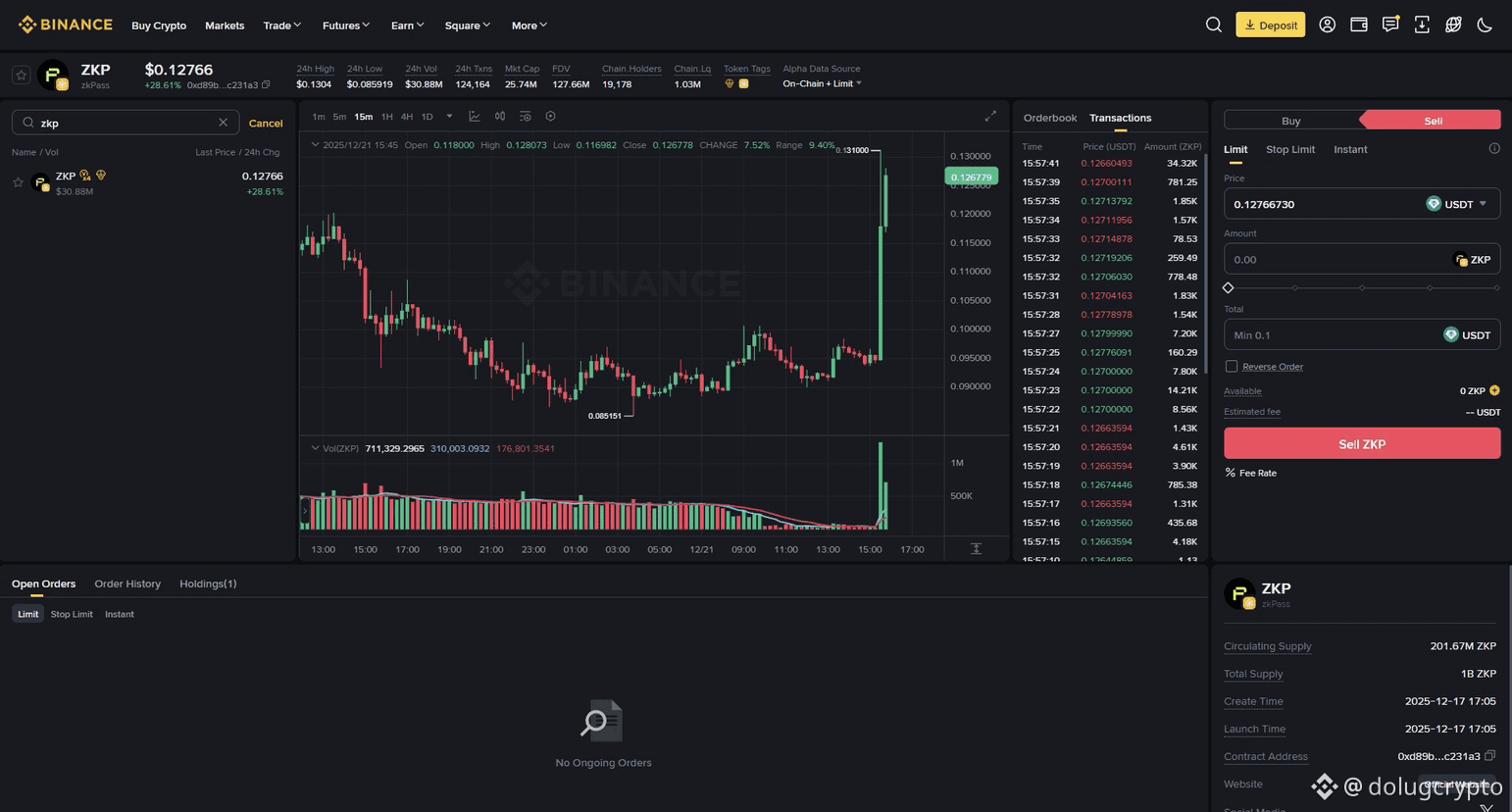Select 1m chart interval
This screenshot has height=812, width=1512.
pyautogui.click(x=319, y=117)
